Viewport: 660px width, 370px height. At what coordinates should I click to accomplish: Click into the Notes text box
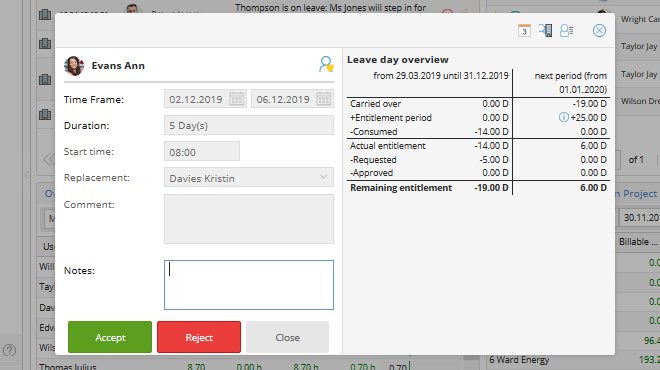(x=249, y=285)
